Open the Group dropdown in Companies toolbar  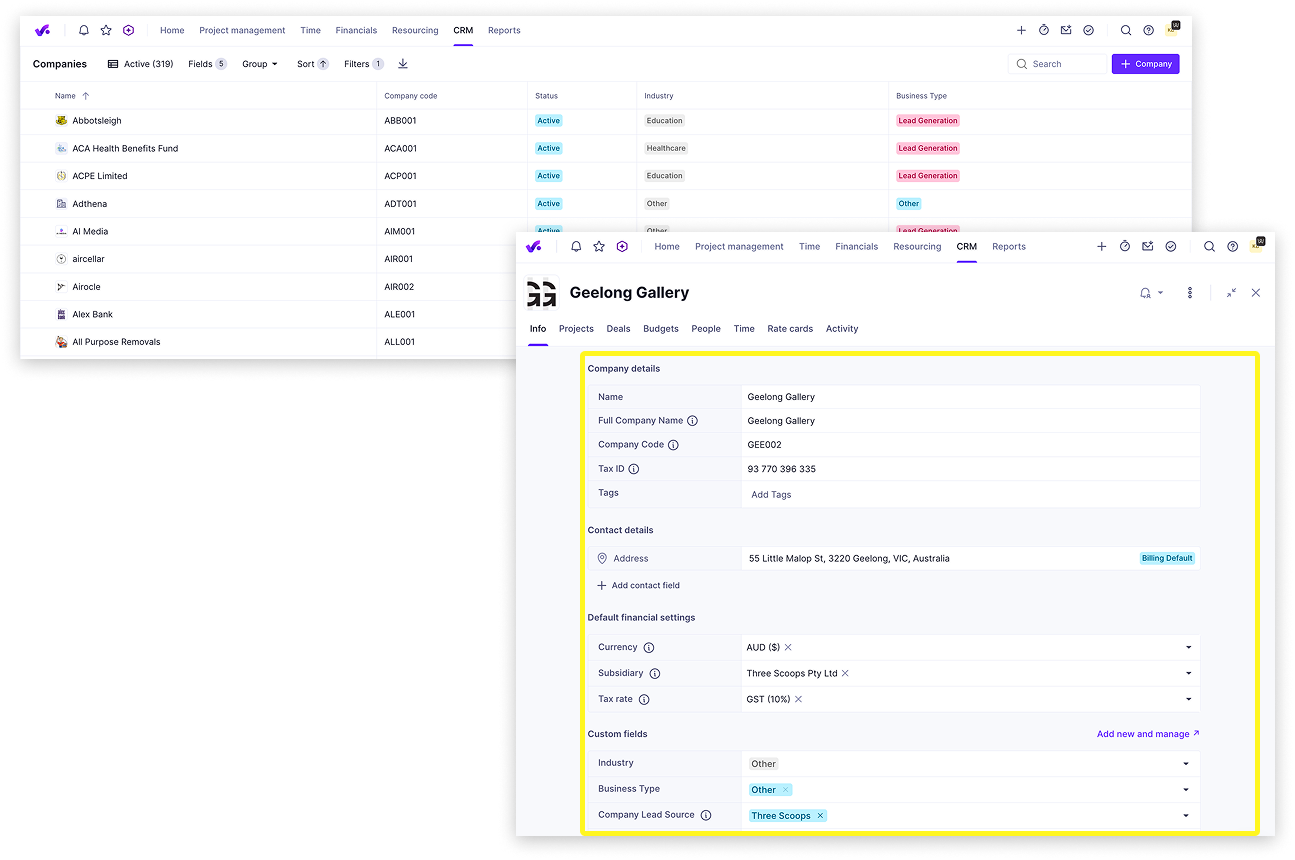click(260, 64)
